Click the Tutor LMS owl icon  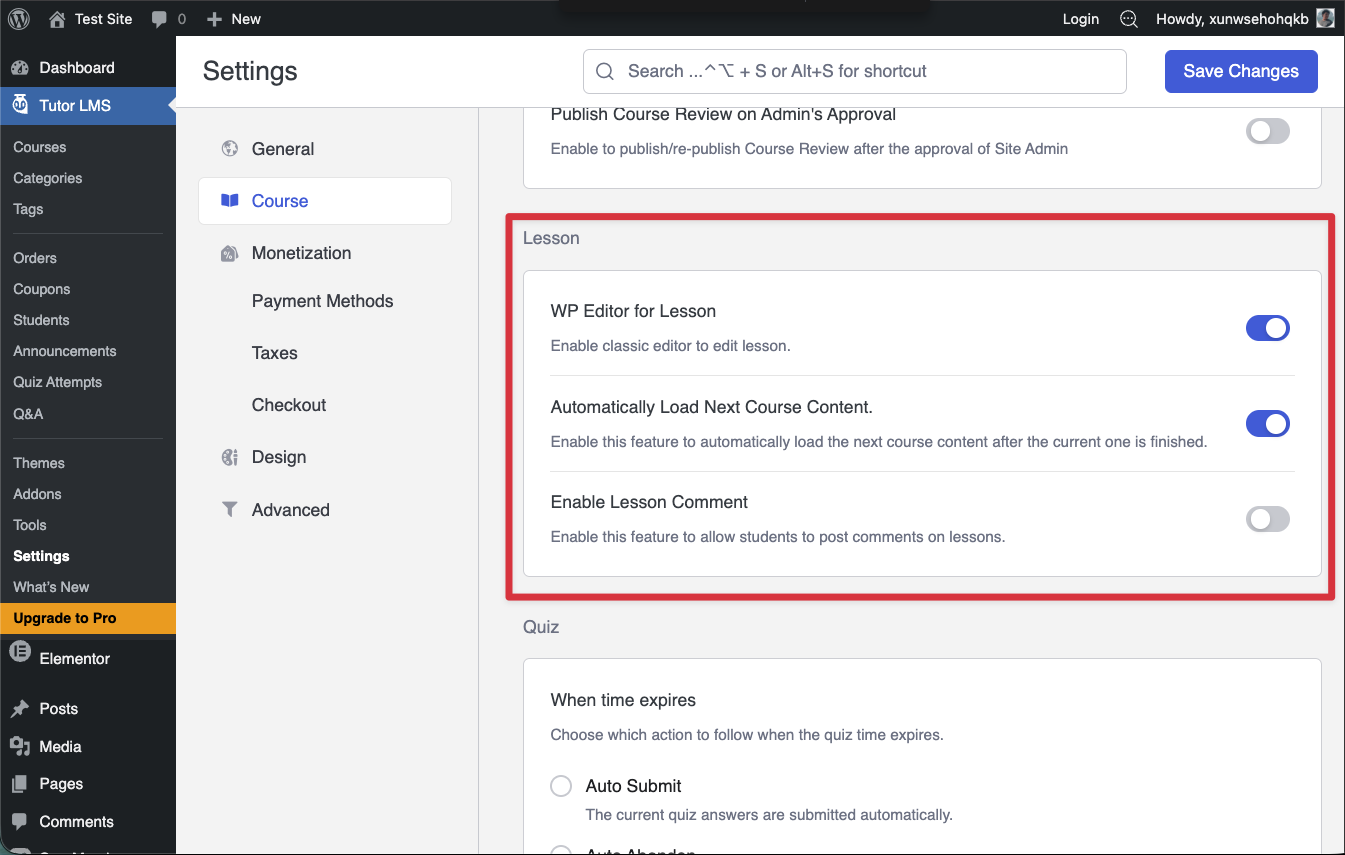pyautogui.click(x=20, y=105)
